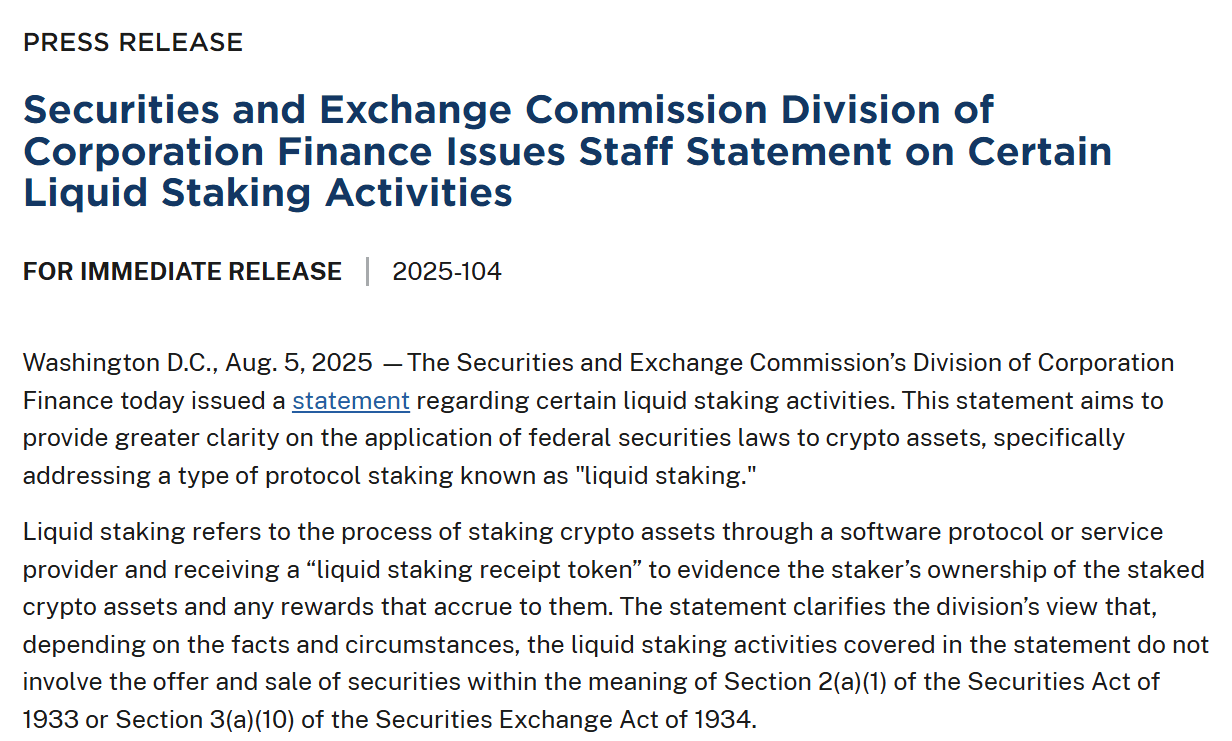Click the "PRESS RELEASE" label
The height and width of the screenshot is (741, 1232).
[x=133, y=42]
